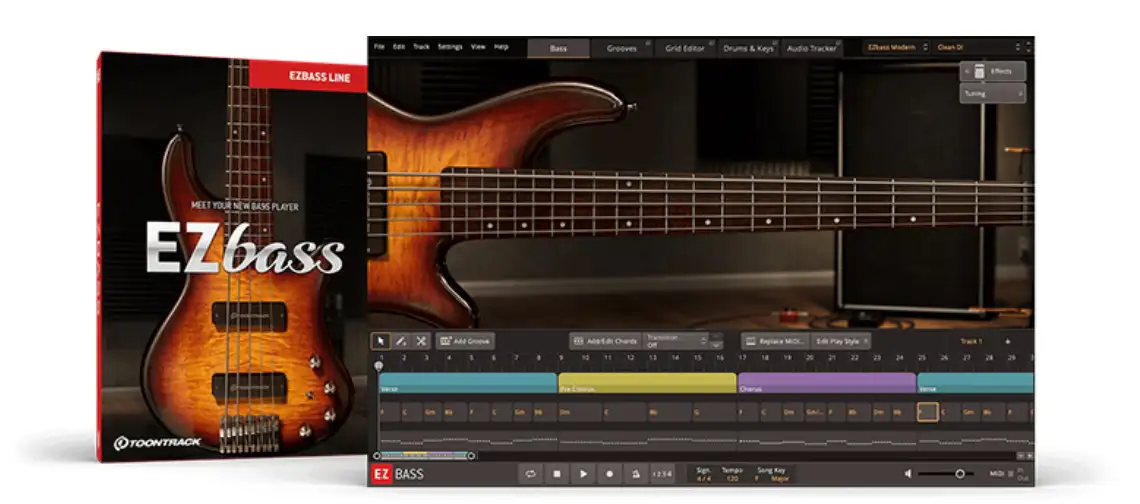Add a new track with plus icon
Image resolution: width=1140 pixels, height=504 pixels.
pos(1008,341)
